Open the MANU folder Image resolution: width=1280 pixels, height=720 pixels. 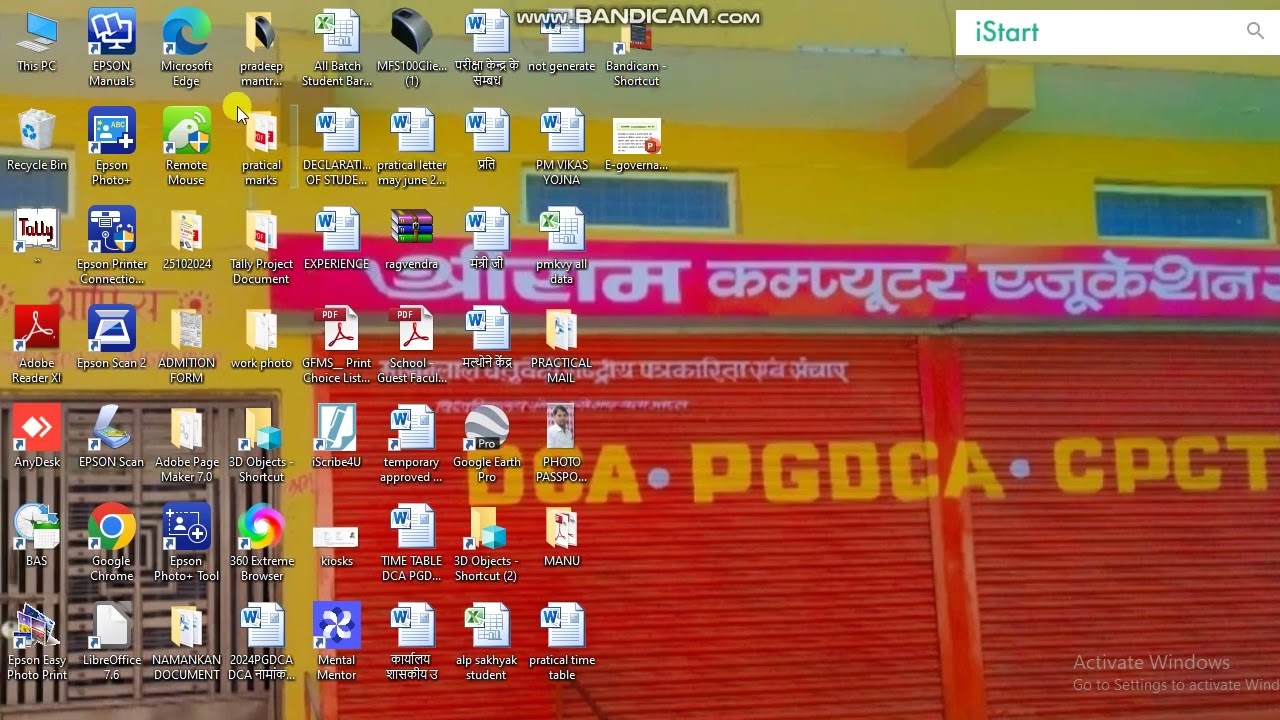pos(561,537)
